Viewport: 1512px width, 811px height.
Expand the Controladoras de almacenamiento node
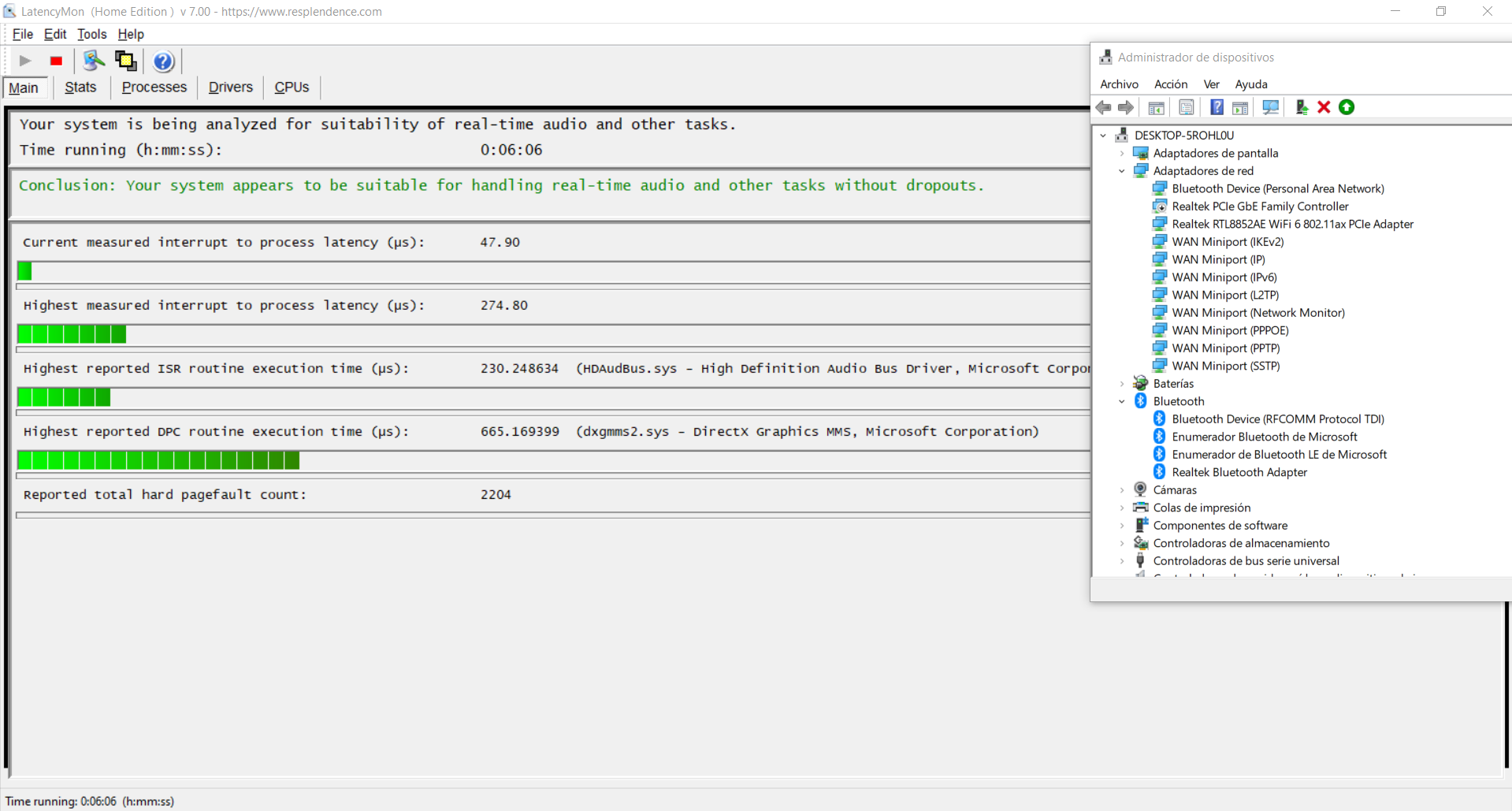[1122, 543]
